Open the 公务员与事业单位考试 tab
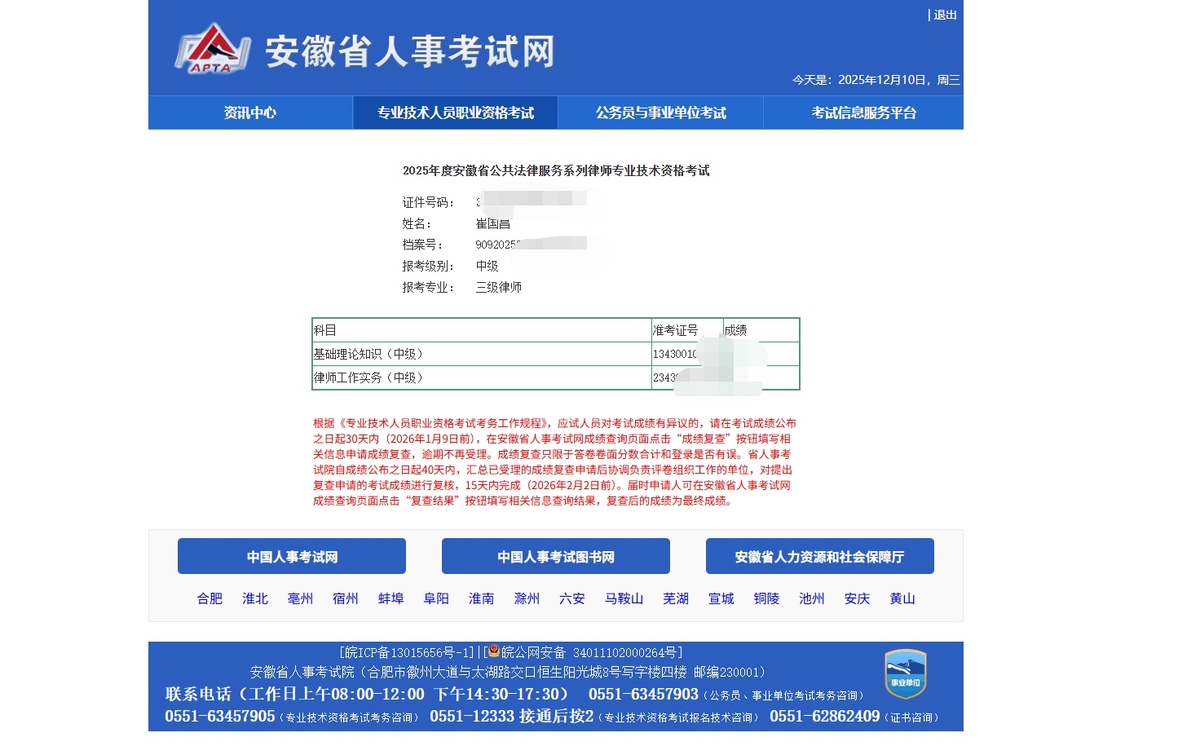Image resolution: width=1200 pixels, height=746 pixels. pos(660,113)
